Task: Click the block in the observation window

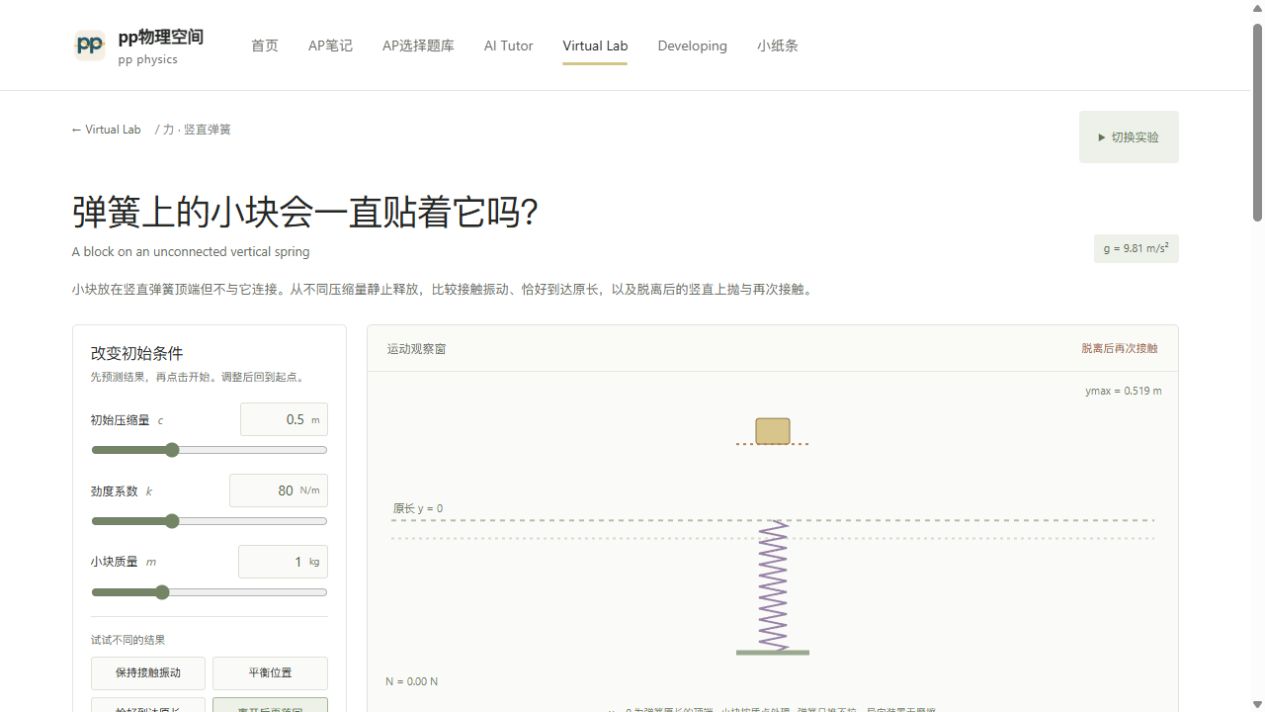Action: point(773,431)
